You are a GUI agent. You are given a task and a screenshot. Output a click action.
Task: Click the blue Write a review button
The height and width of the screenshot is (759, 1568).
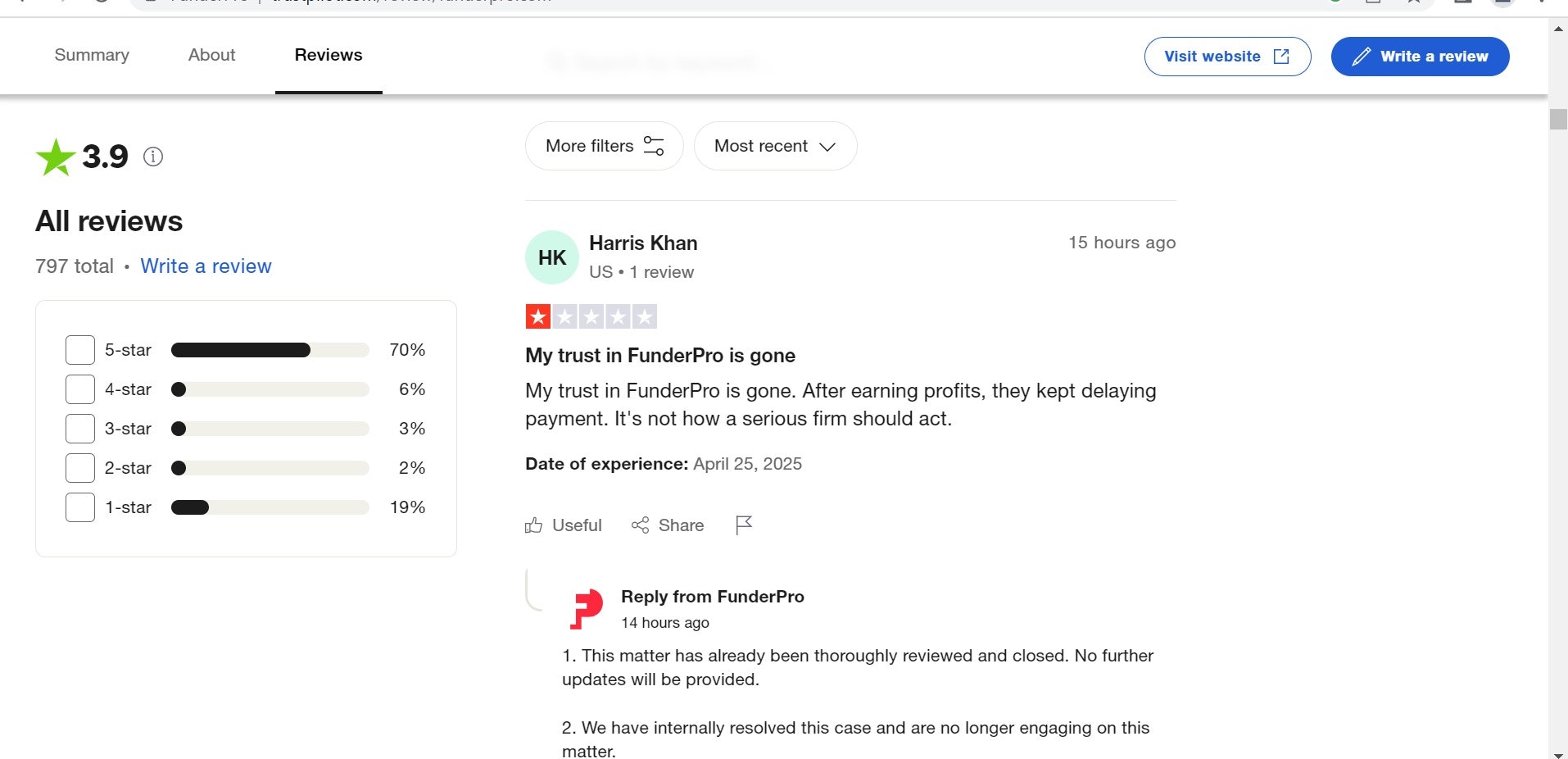pyautogui.click(x=1420, y=57)
